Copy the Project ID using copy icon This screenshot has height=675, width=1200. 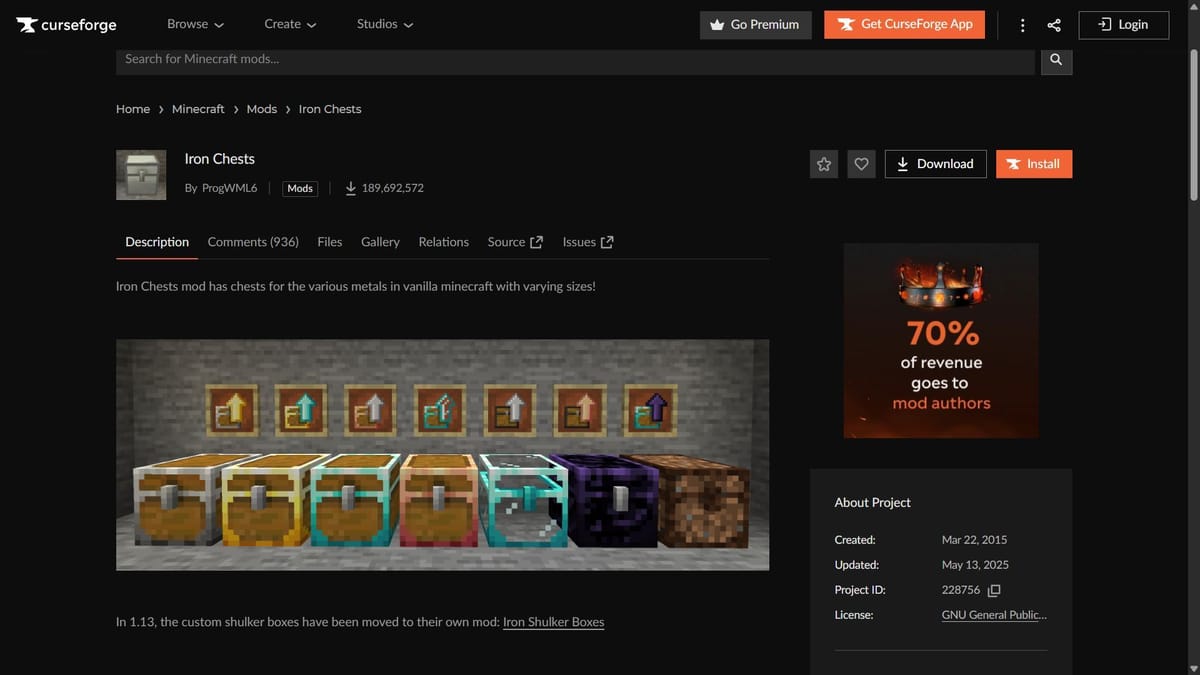tap(993, 590)
